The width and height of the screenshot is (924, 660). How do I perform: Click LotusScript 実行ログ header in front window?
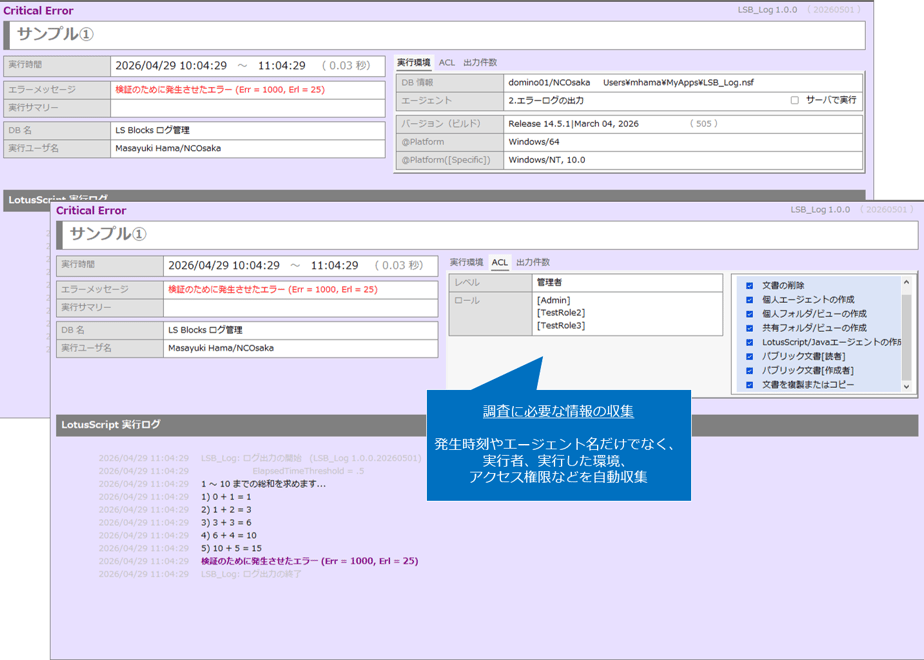click(x=111, y=425)
